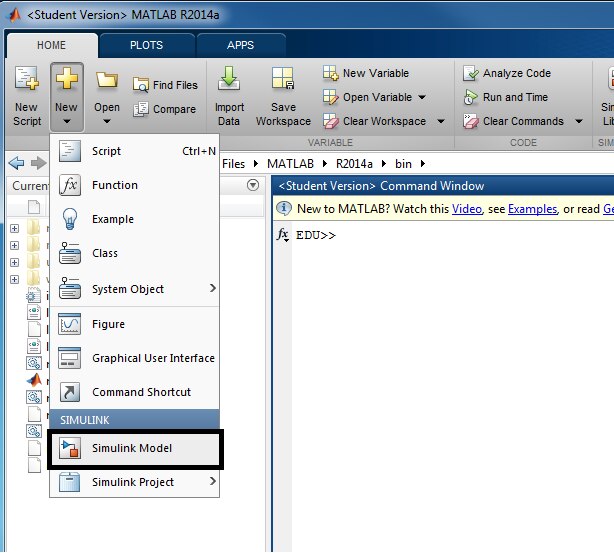Click the Clear Workspace icon
Viewport: 614px width, 553px height.
tap(331, 121)
